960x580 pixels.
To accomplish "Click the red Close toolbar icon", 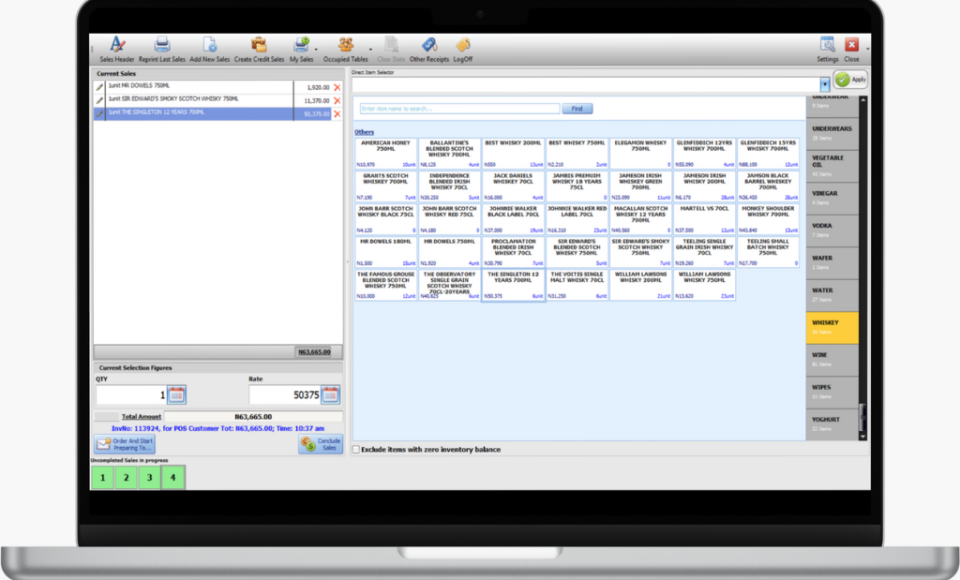I will [852, 45].
